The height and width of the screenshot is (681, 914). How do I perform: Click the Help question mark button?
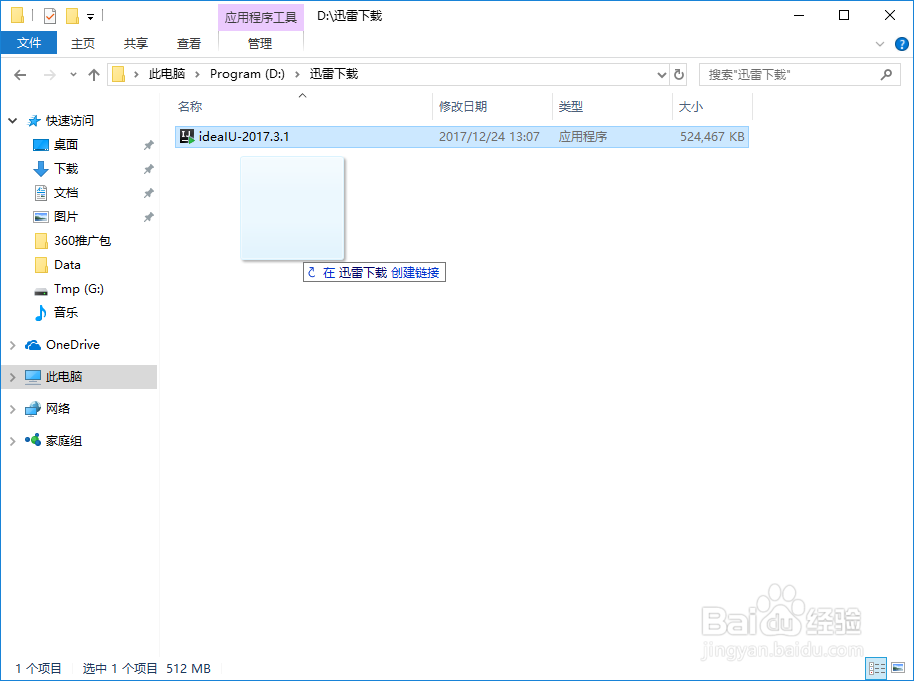pyautogui.click(x=901, y=43)
